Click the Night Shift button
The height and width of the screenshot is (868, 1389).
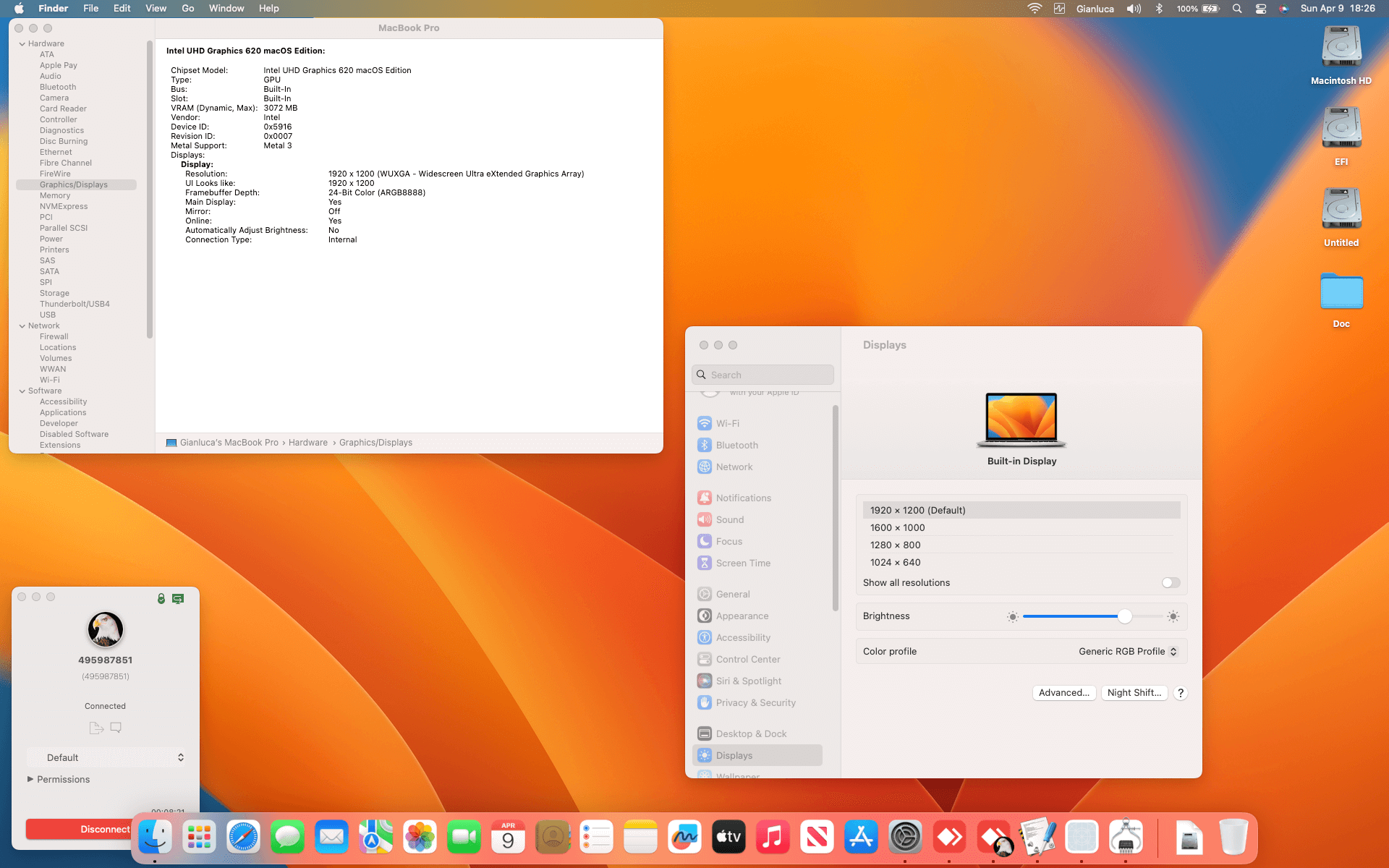[1134, 692]
